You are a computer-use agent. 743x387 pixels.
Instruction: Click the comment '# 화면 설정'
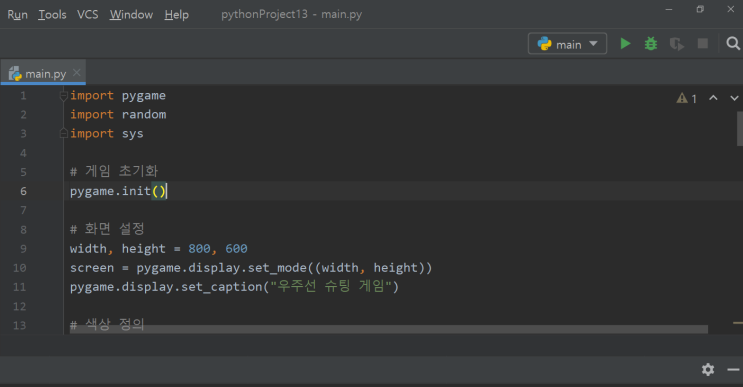pyautogui.click(x=107, y=229)
